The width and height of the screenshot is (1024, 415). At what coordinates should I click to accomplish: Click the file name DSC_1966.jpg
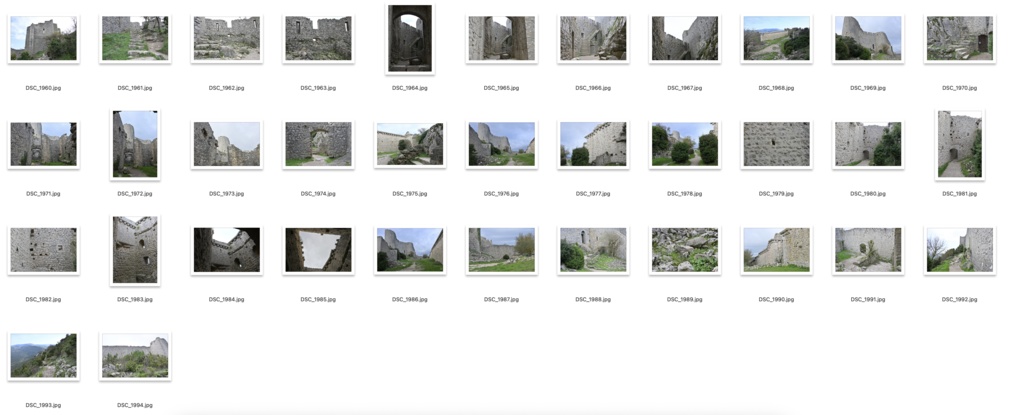tap(593, 88)
